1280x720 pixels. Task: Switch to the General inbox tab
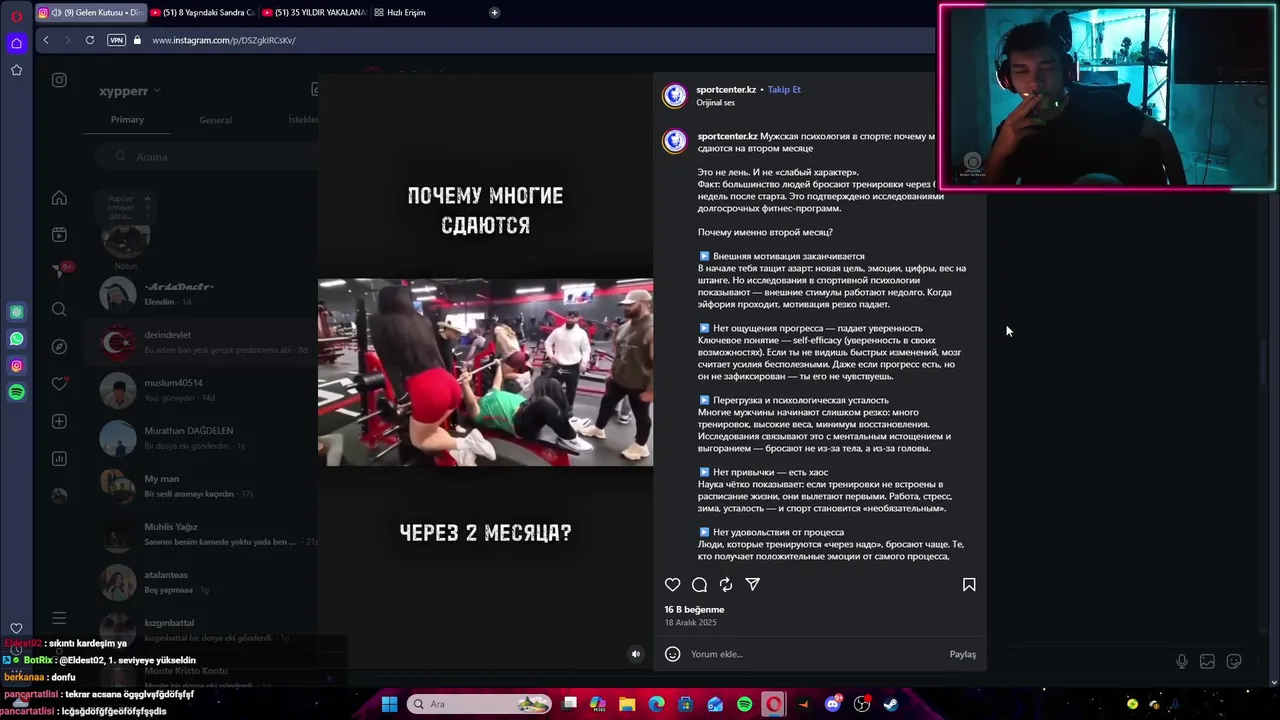215,120
